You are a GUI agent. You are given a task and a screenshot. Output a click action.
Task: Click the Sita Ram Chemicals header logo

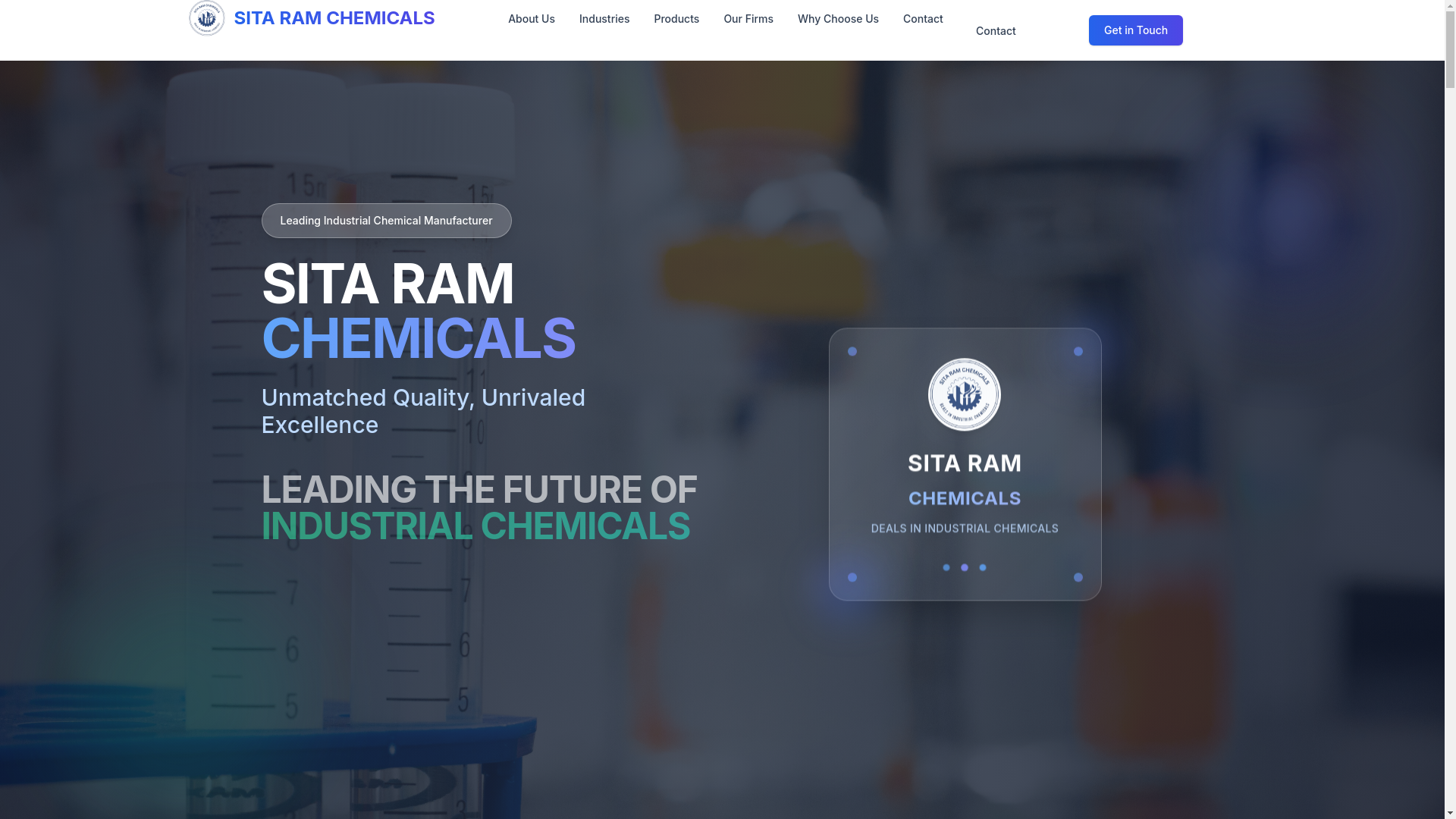tap(206, 18)
